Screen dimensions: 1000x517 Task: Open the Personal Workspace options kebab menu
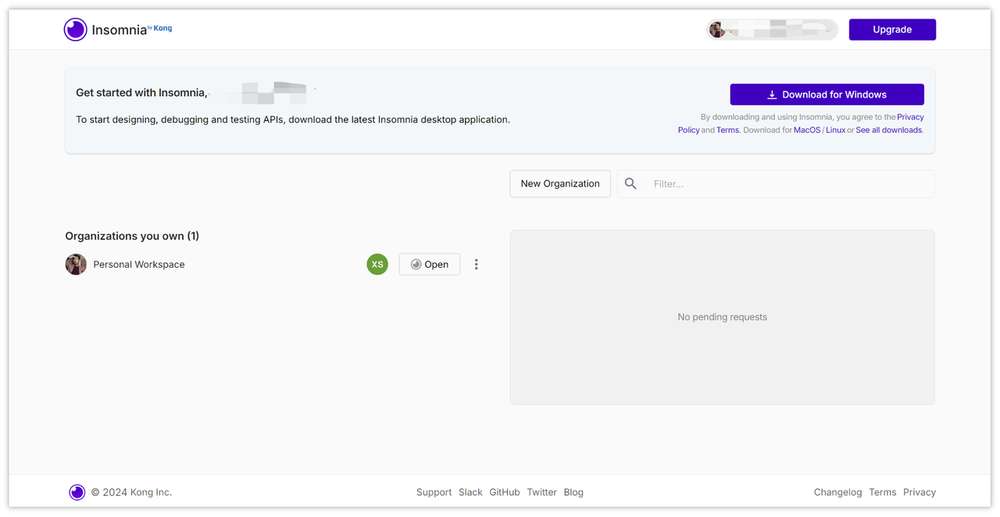[476, 264]
